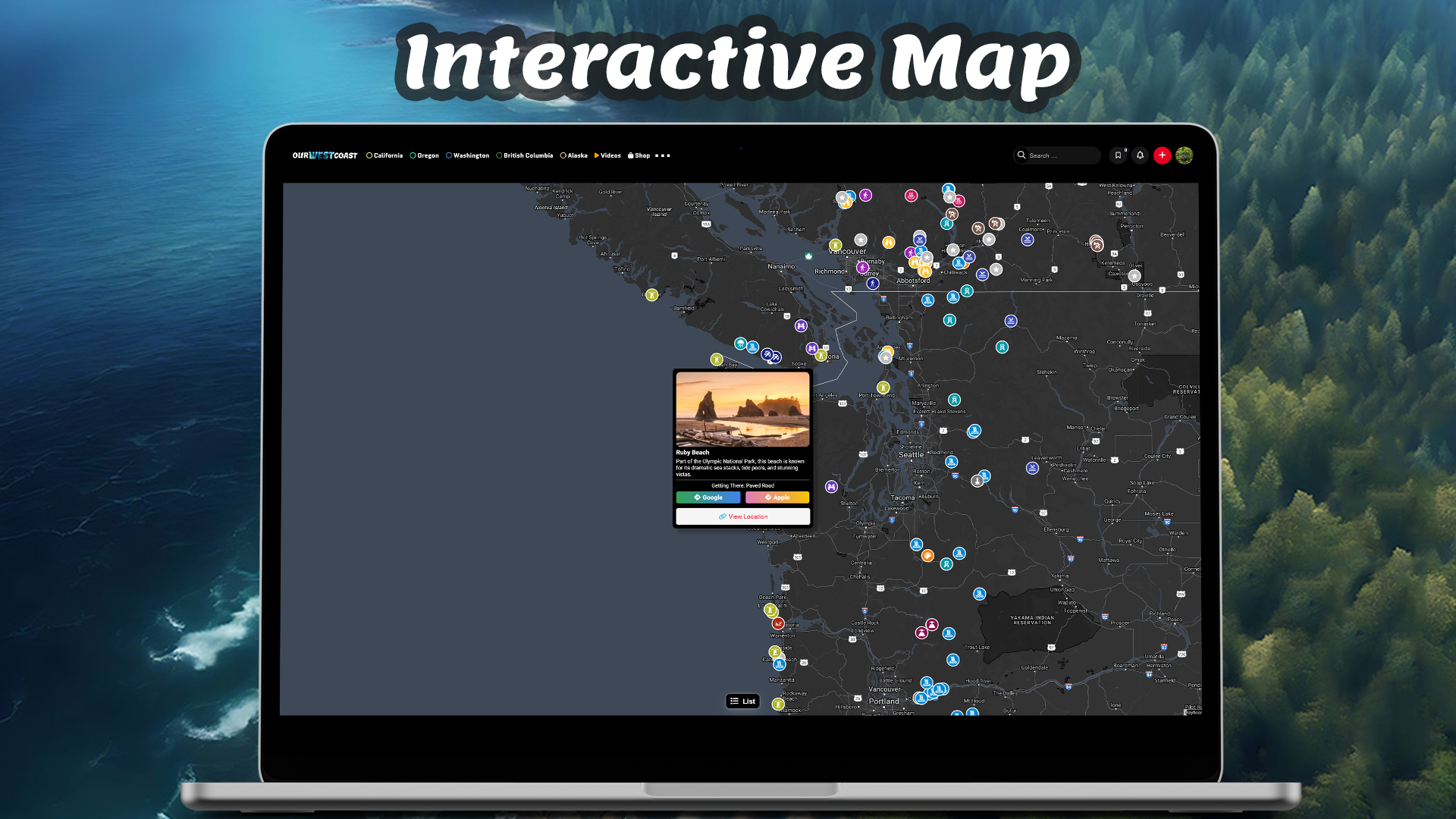
Task: Click the red plus add button
Action: (1162, 155)
